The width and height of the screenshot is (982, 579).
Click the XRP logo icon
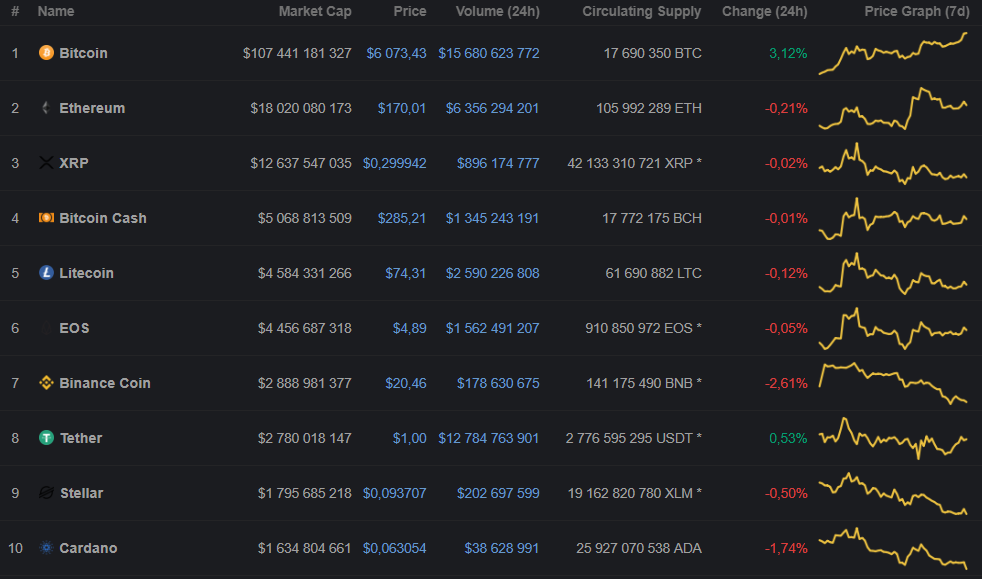tap(46, 163)
